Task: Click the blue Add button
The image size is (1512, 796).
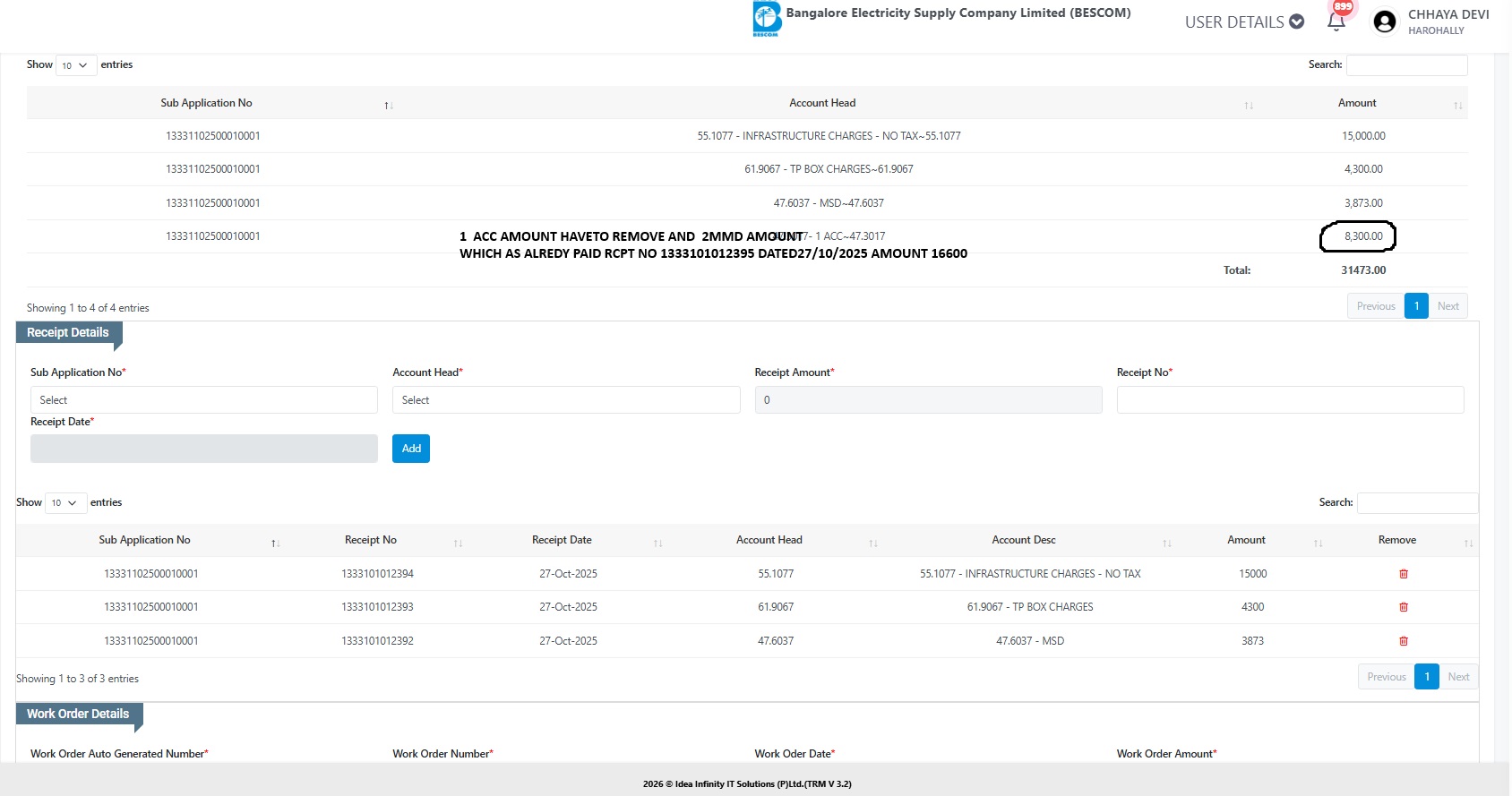Action: [410, 449]
